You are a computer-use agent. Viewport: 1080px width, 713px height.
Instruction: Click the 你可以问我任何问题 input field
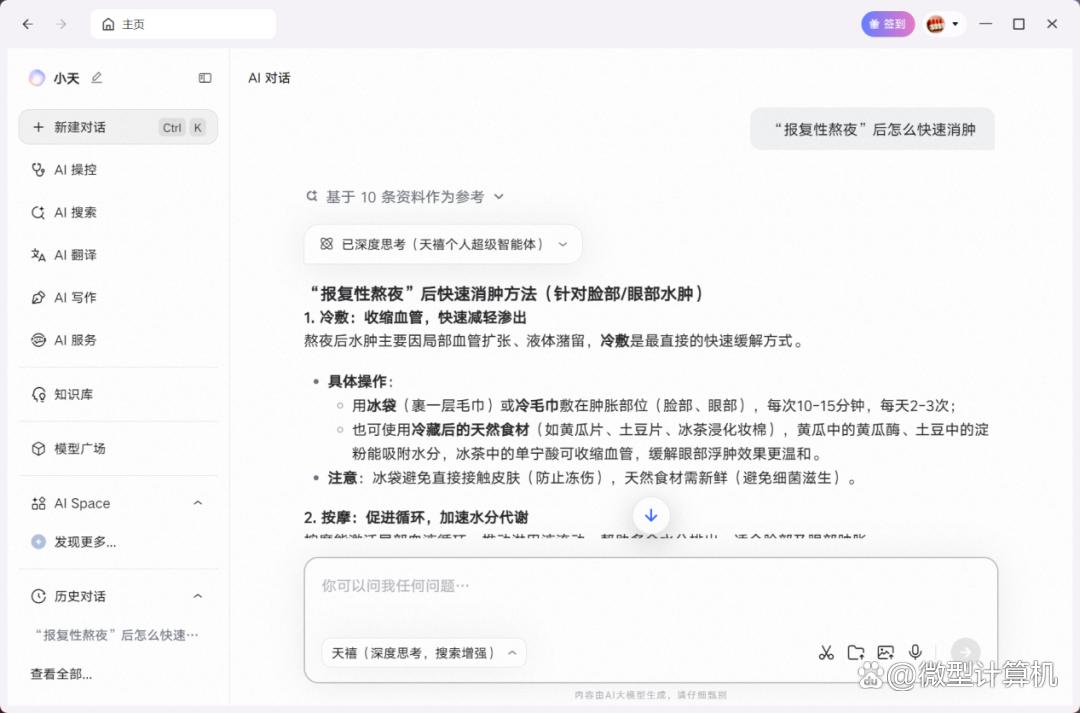pos(650,586)
